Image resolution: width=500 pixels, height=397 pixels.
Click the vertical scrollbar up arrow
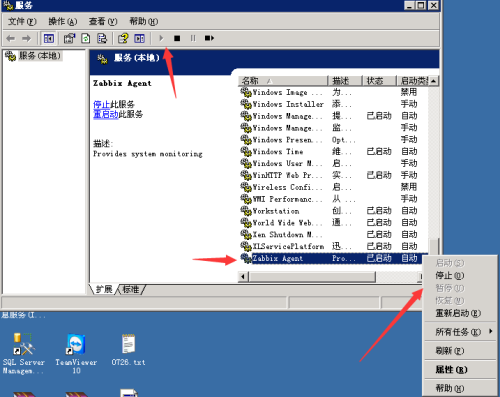click(434, 81)
